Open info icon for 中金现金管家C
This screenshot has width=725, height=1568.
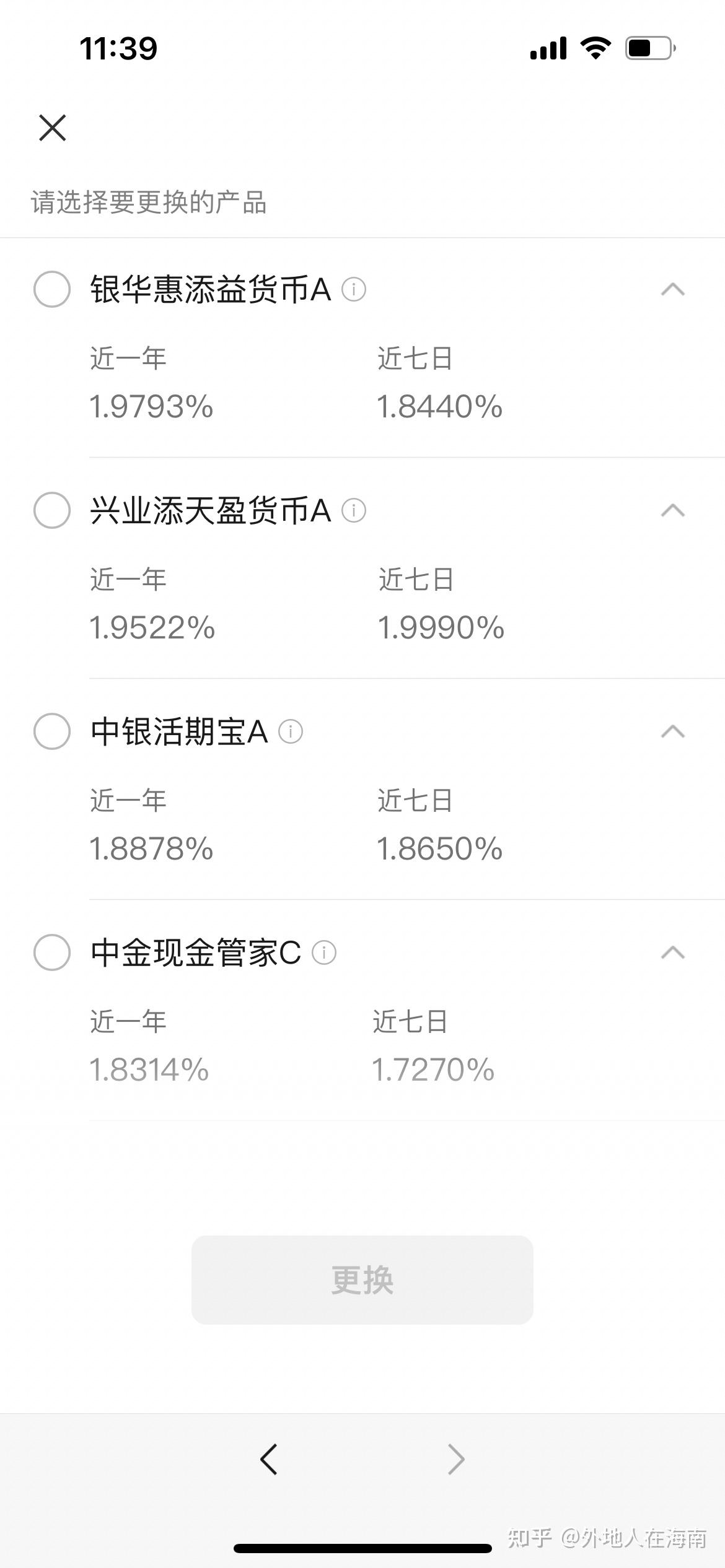324,952
